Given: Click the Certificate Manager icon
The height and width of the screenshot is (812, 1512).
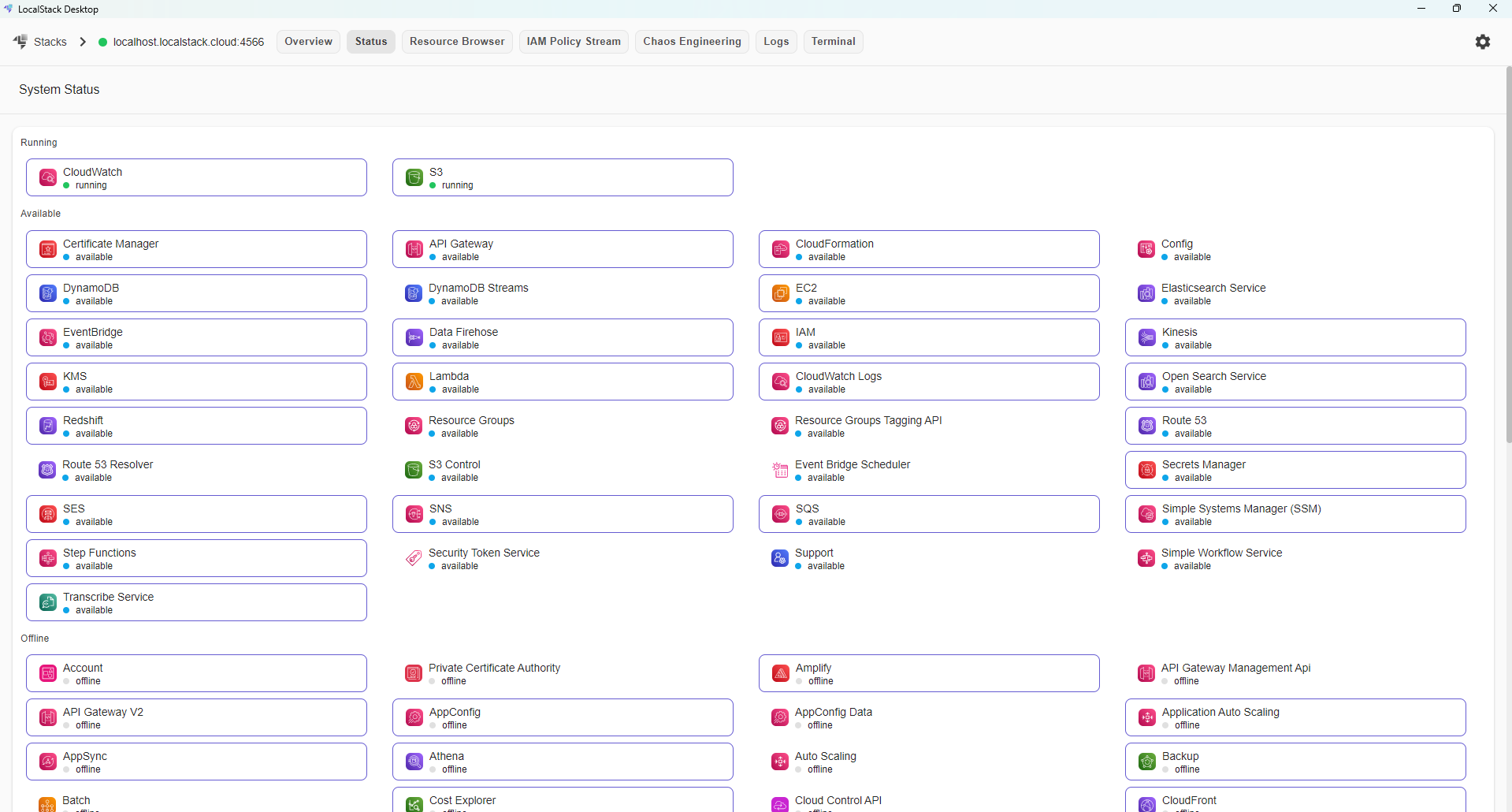Looking at the screenshot, I should pos(48,249).
